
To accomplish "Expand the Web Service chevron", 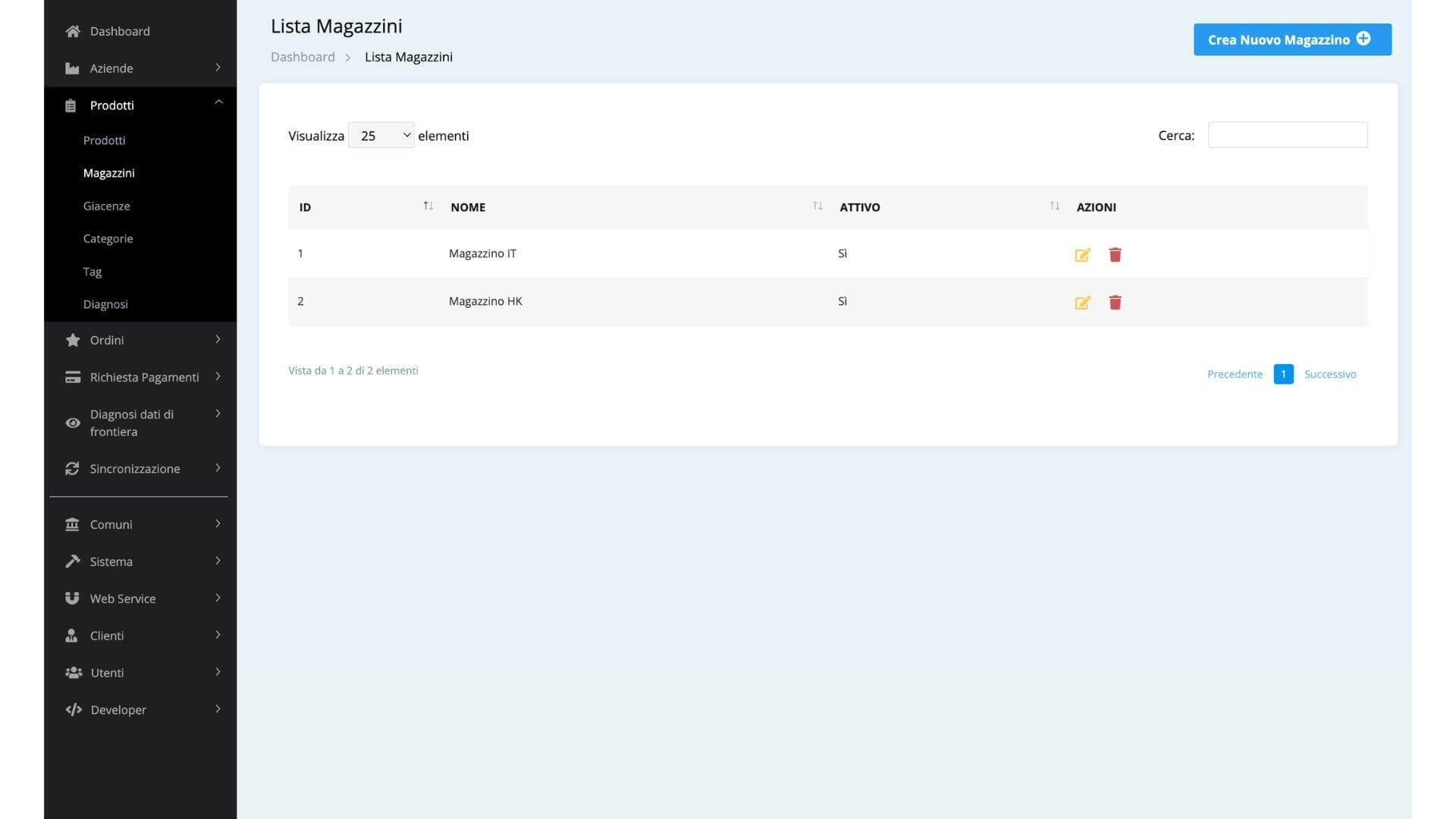I will pos(218,598).
